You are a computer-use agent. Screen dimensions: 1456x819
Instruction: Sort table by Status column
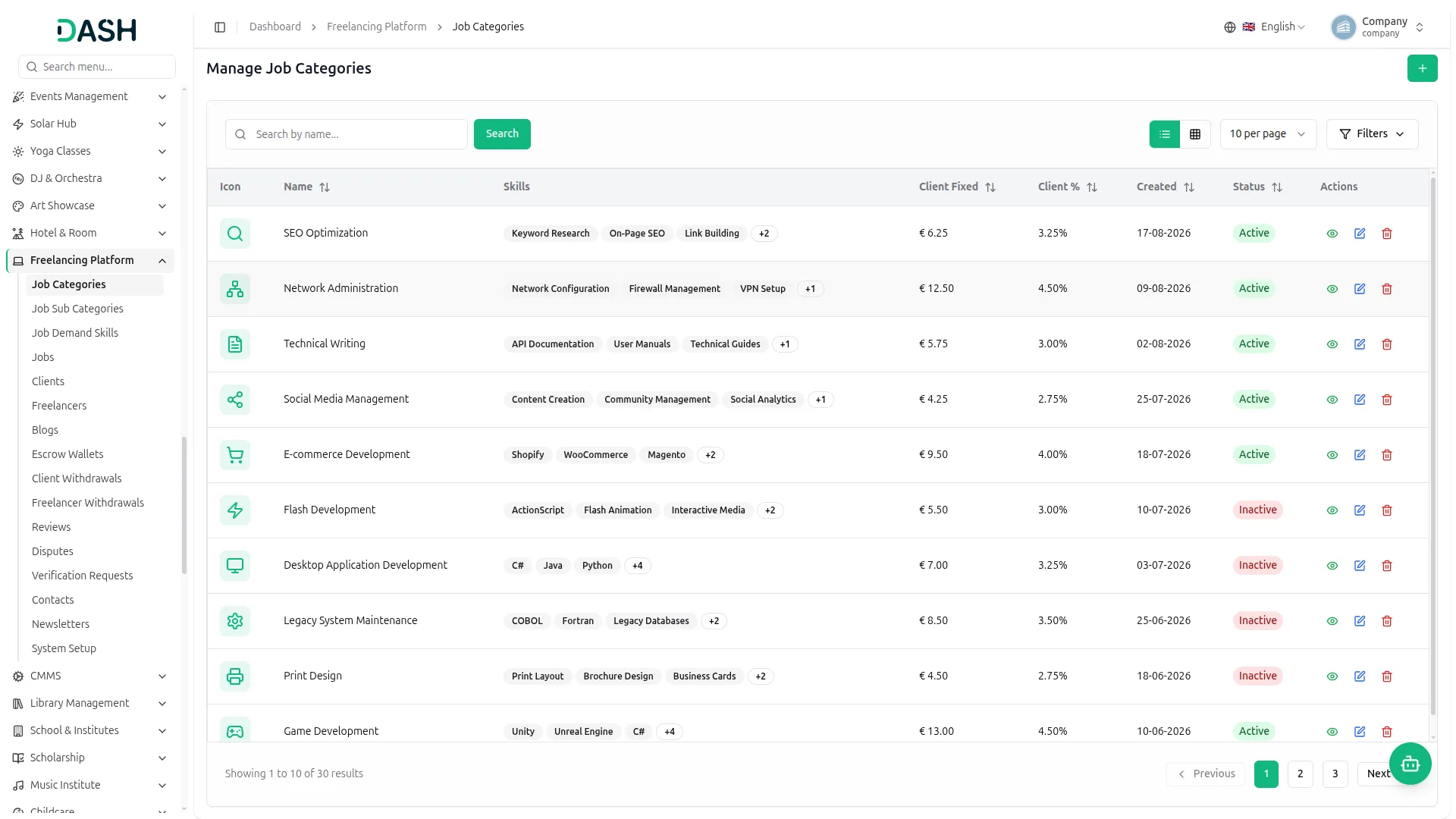coord(1257,187)
